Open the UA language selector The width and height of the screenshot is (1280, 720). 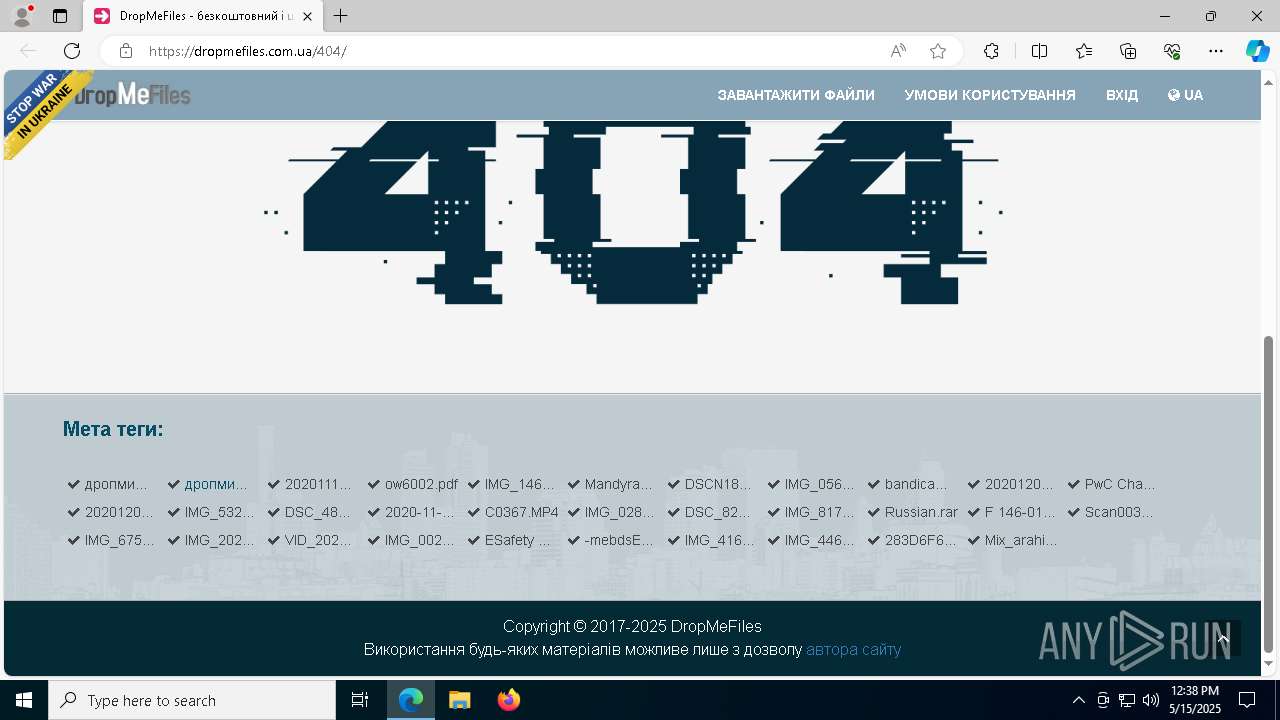[1185, 95]
